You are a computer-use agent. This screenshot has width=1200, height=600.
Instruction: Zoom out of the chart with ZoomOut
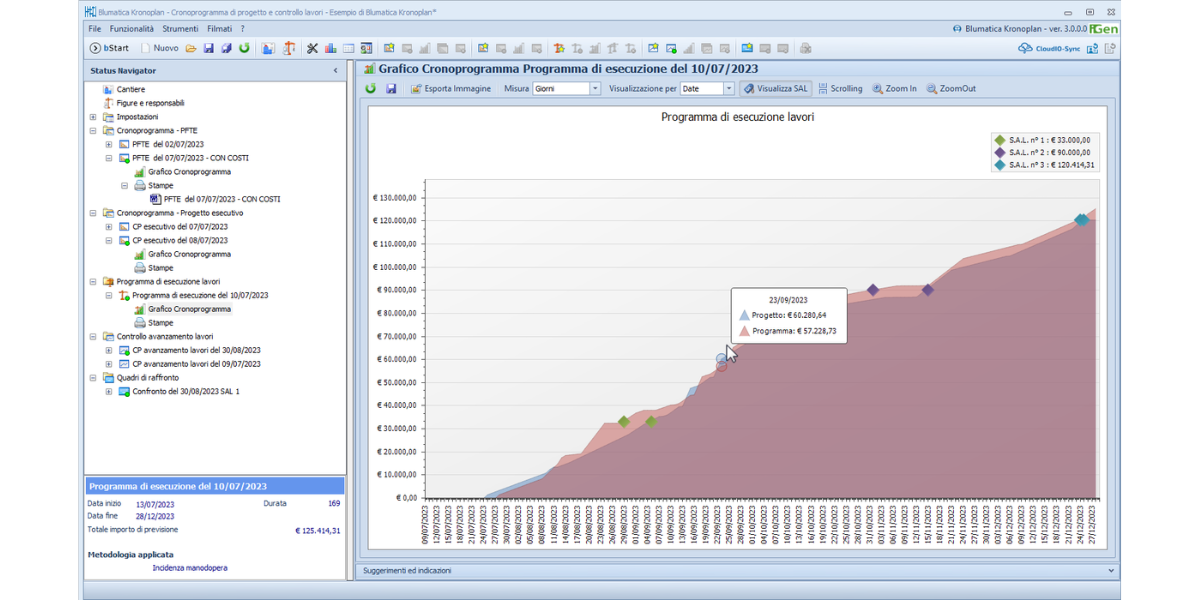click(x=951, y=89)
